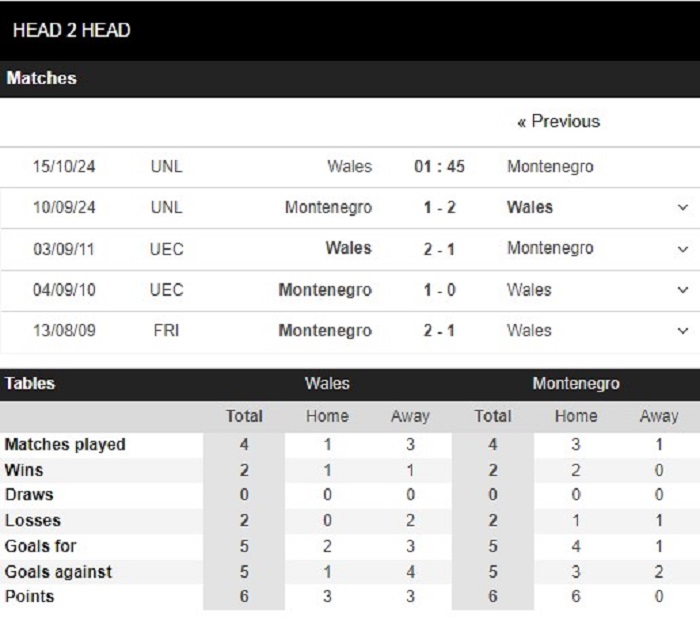700x617 pixels.
Task: Click the Montenegro column header in Tables
Action: [576, 384]
